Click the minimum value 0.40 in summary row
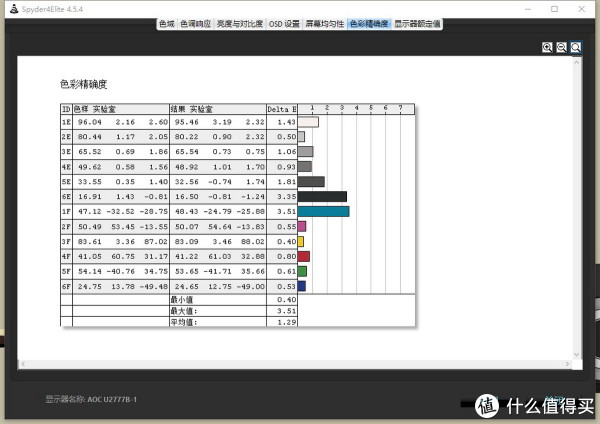 pyautogui.click(x=287, y=300)
